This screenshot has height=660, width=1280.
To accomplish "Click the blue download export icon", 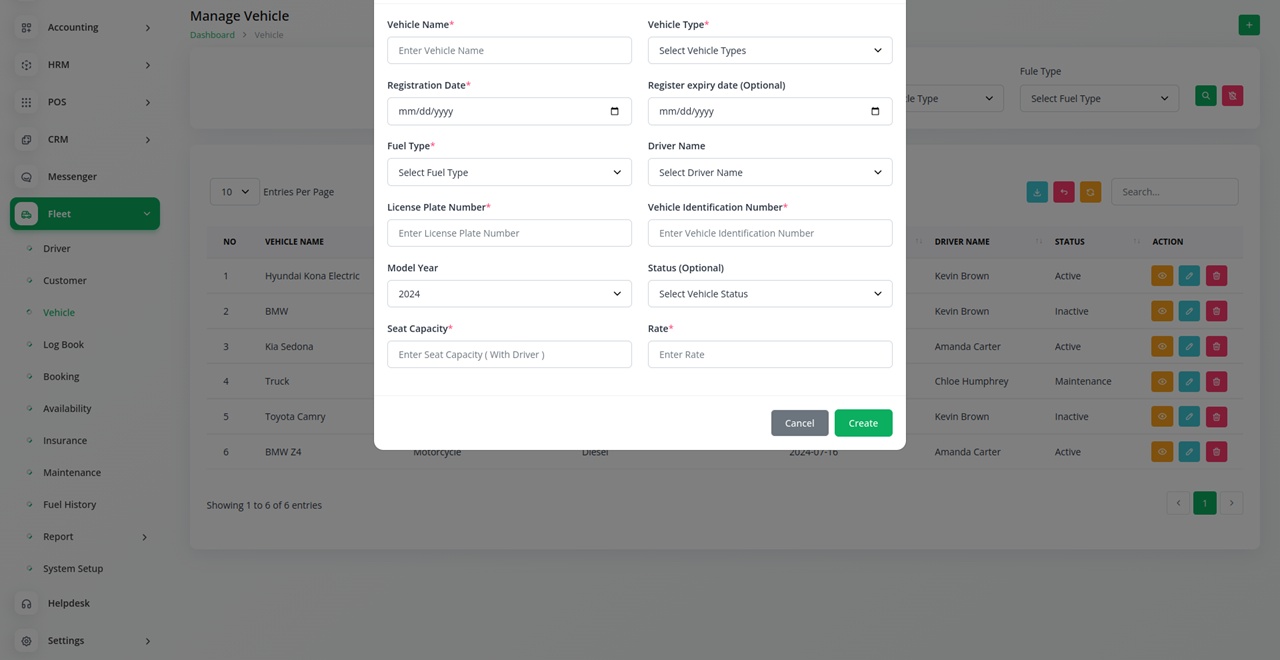I will click(1037, 192).
